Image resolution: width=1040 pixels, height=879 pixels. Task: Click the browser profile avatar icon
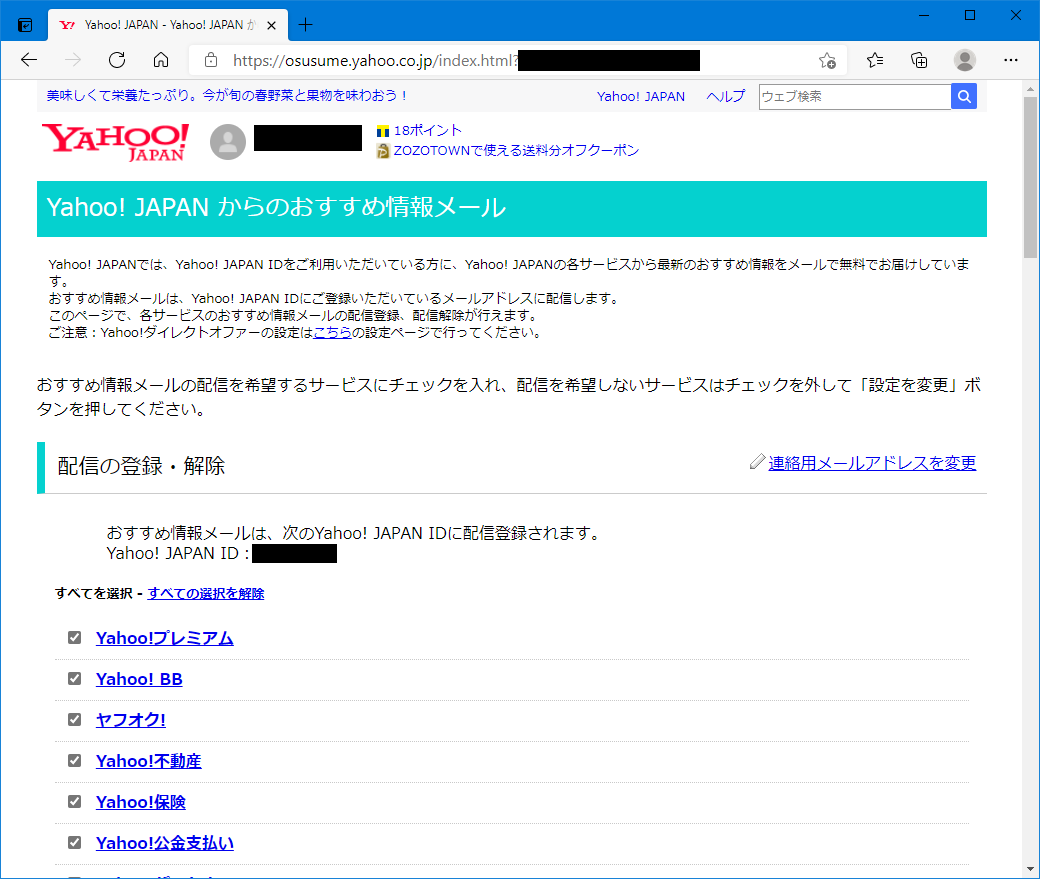click(964, 60)
